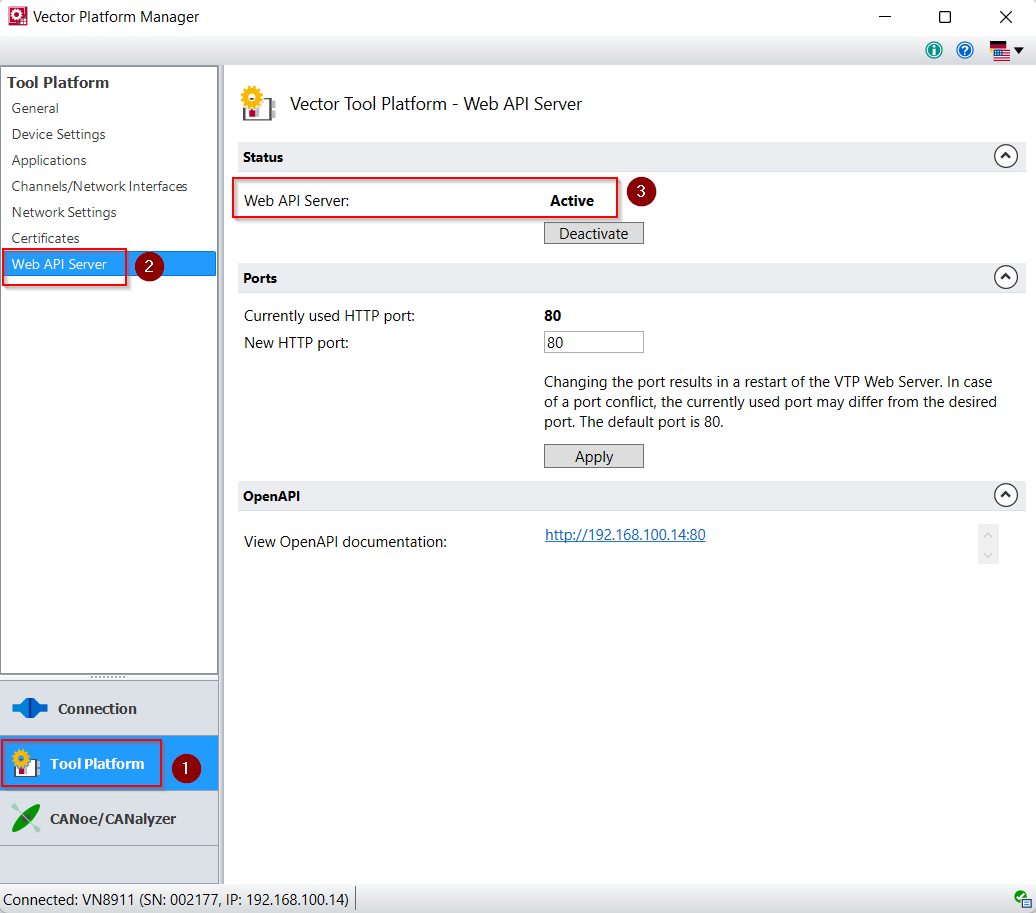Select Device Settings in the sidebar

click(x=58, y=134)
